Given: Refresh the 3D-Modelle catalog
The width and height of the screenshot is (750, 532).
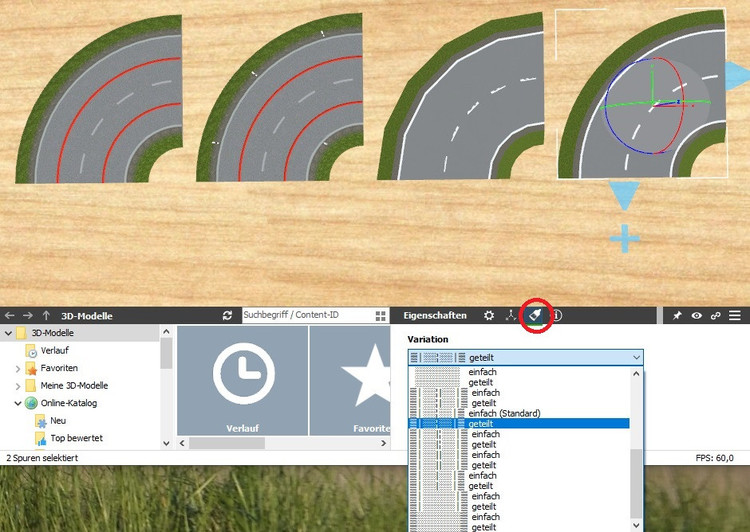Looking at the screenshot, I should click(x=227, y=316).
